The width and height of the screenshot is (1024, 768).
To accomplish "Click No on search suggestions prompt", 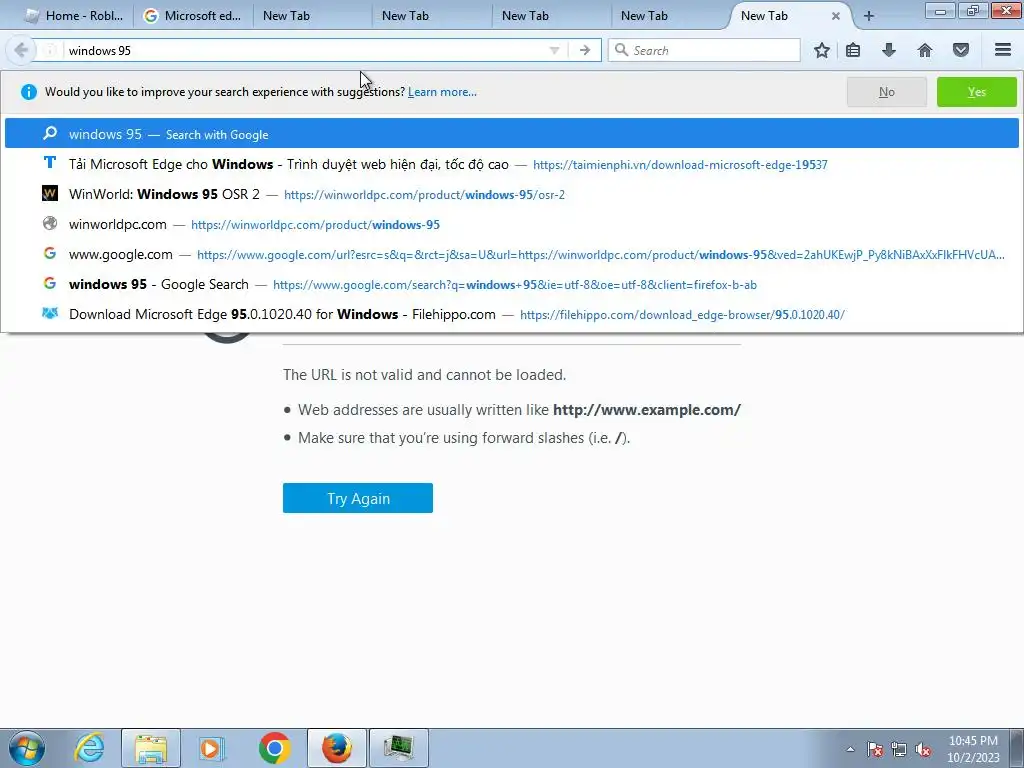I will coord(886,92).
